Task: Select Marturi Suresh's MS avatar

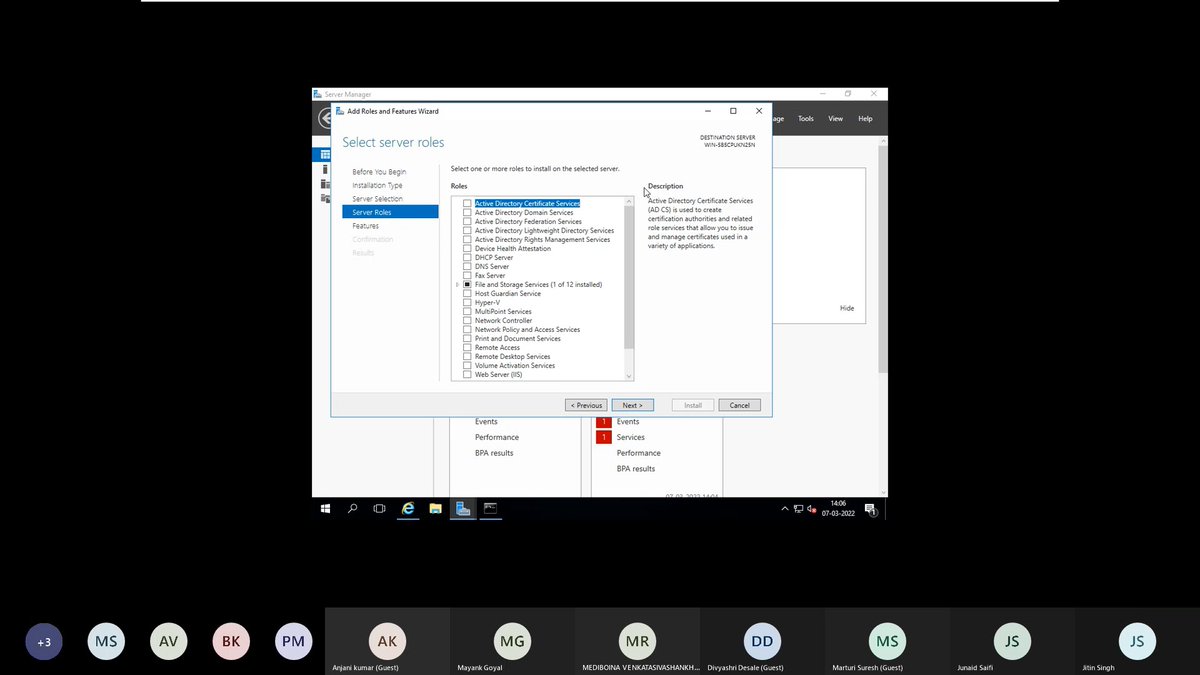Action: (887, 641)
